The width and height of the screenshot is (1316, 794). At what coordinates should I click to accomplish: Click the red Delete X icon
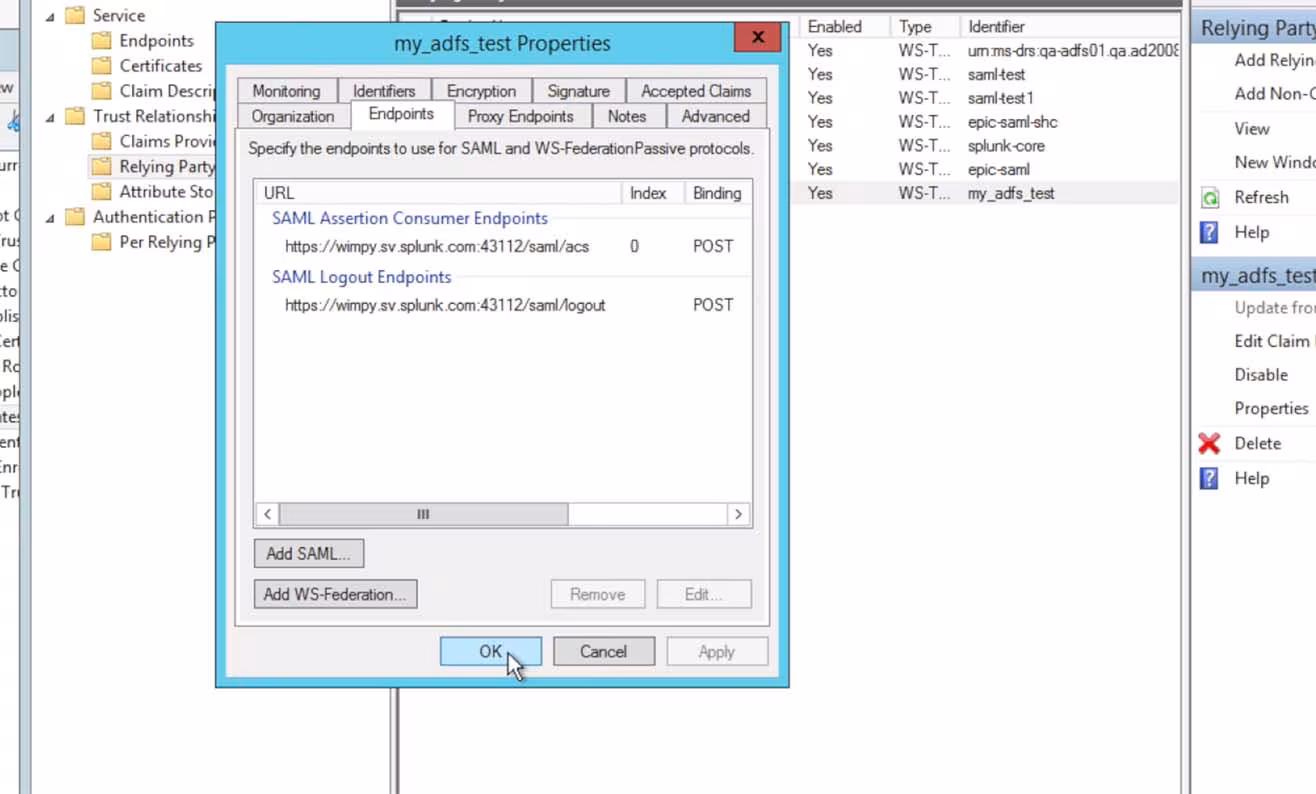tap(1210, 443)
